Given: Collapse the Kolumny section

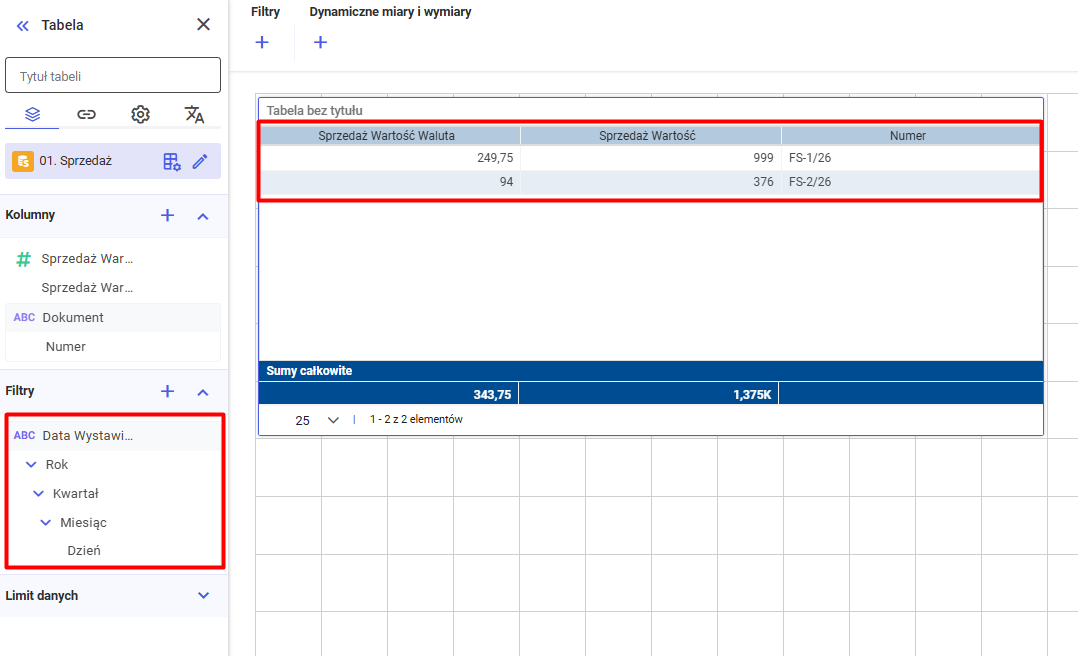Looking at the screenshot, I should pyautogui.click(x=203, y=215).
